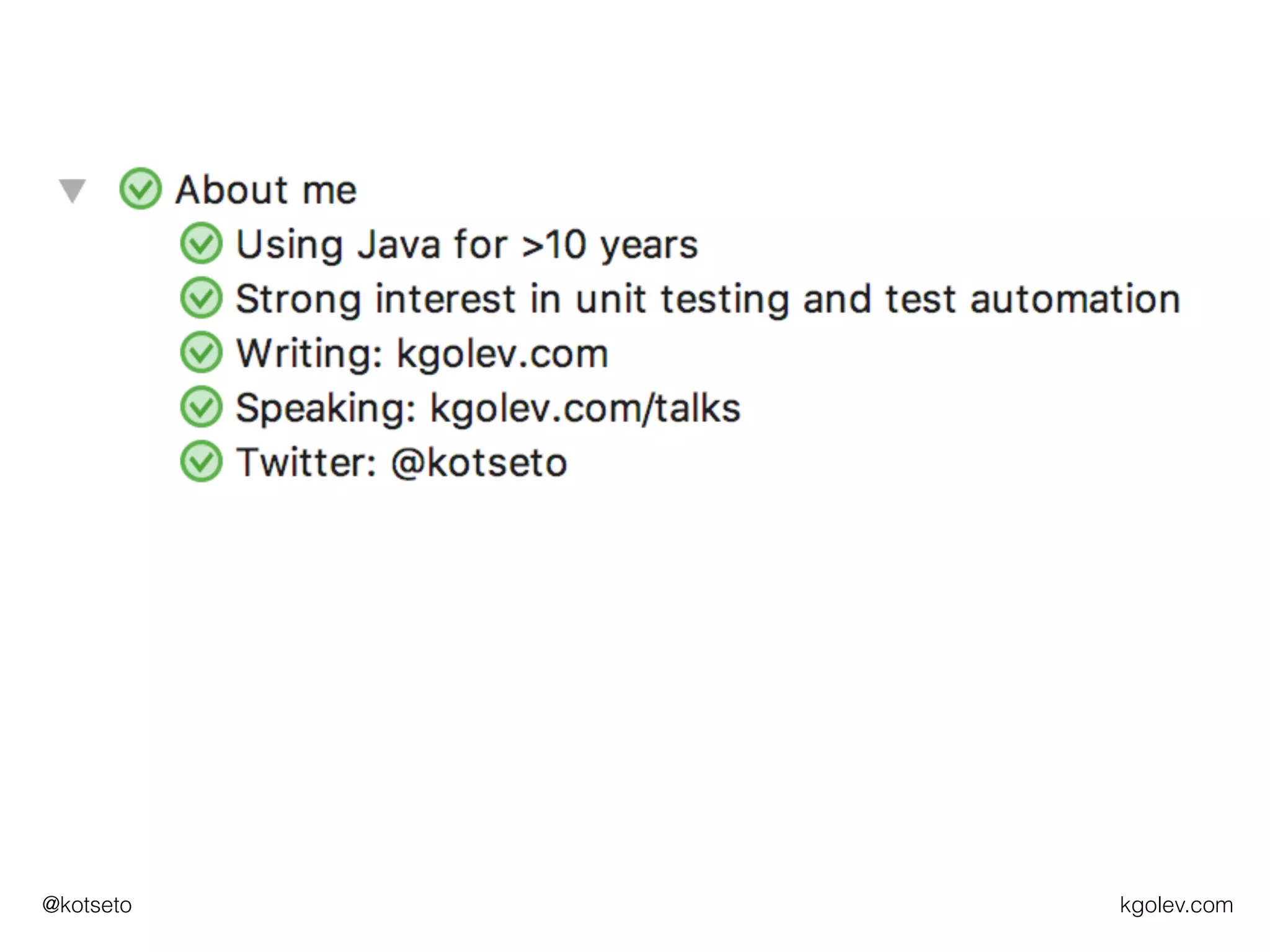
Task: Open the kgolev.com footer link
Action: click(1176, 905)
